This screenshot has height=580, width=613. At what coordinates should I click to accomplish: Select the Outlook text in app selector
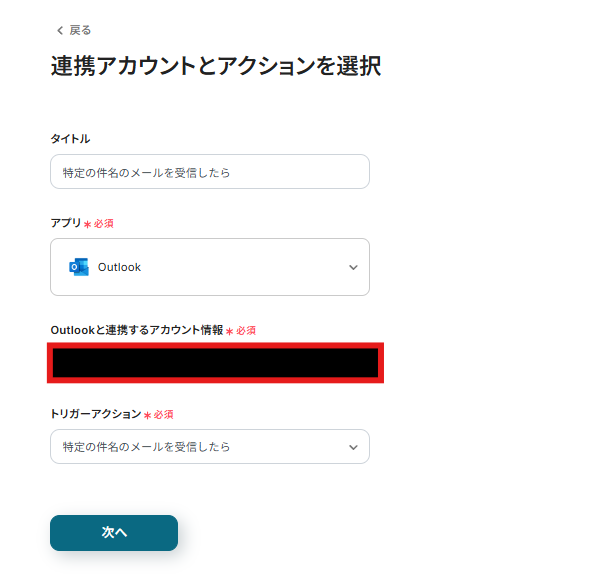[119, 267]
